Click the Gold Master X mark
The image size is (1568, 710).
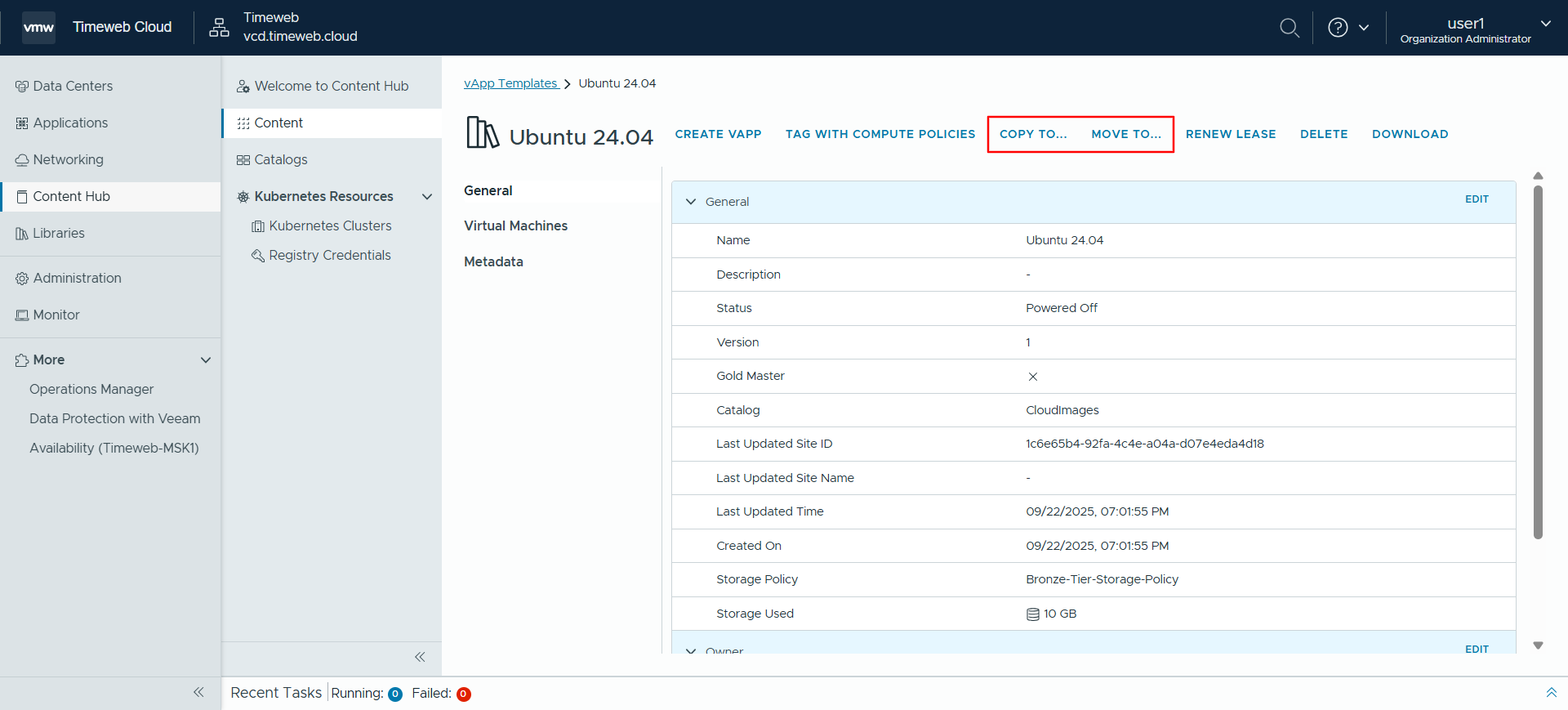[1033, 377]
